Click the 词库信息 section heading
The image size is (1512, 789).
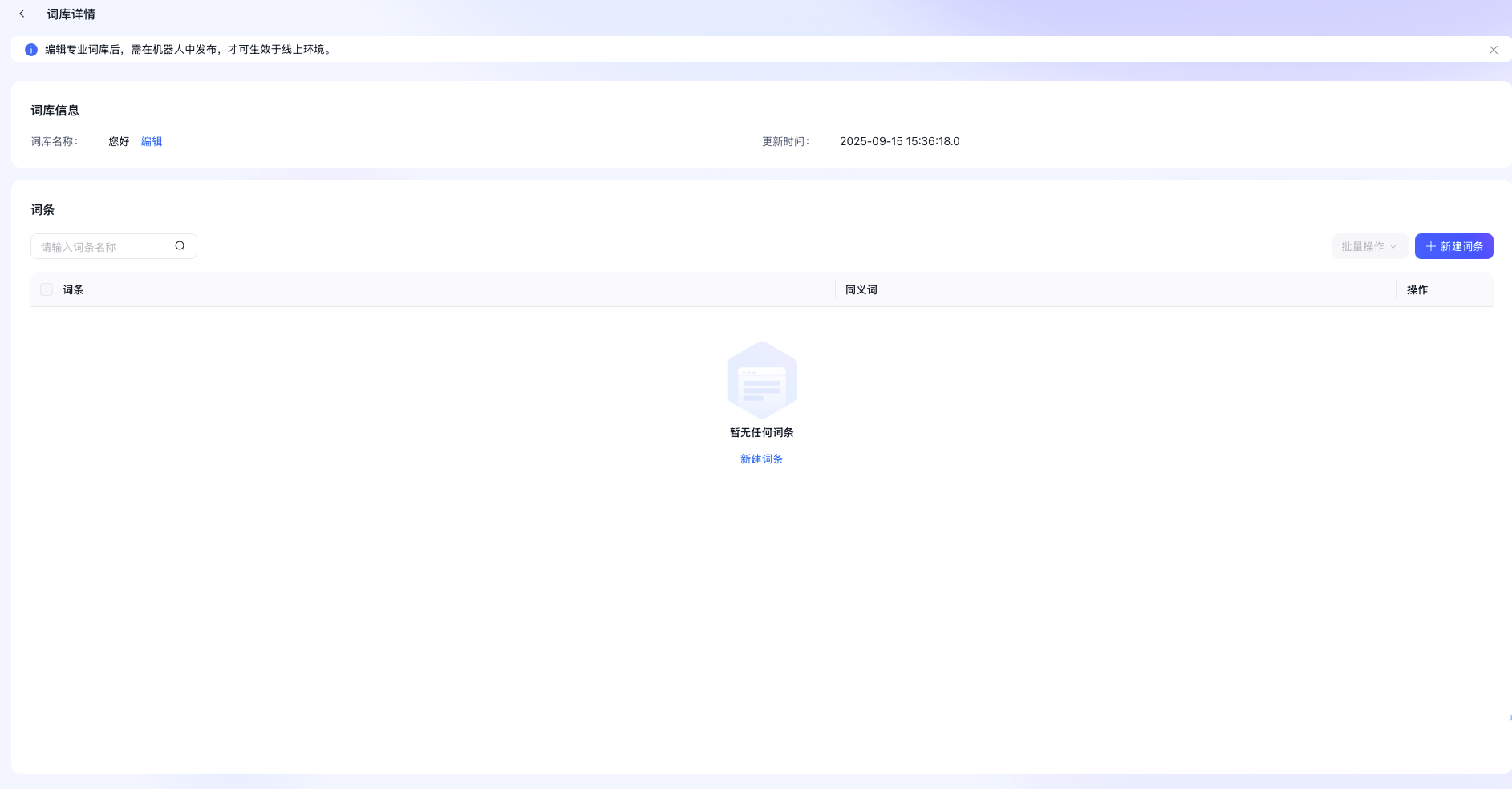click(x=55, y=111)
